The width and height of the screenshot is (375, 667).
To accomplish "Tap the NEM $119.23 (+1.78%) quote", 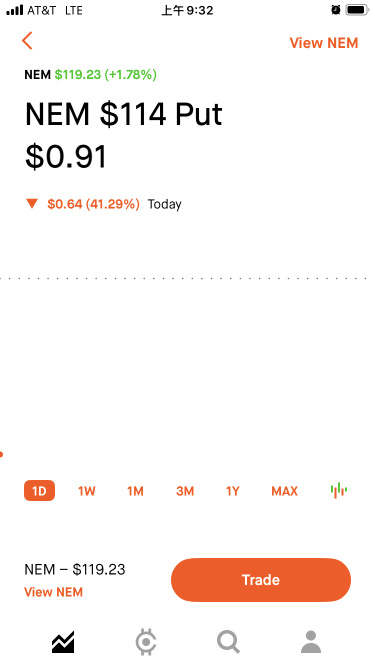I will point(91,75).
